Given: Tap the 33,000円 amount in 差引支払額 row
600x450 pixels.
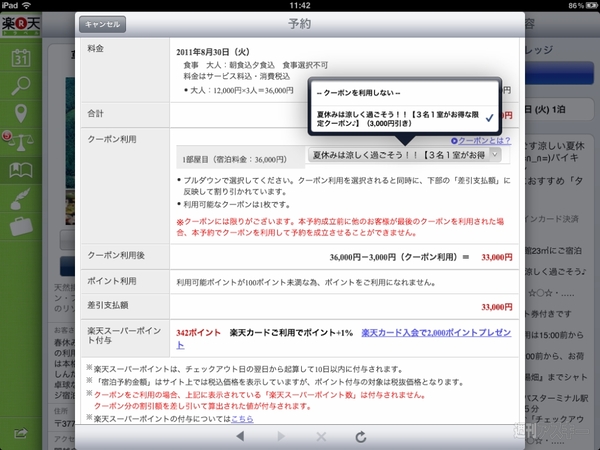Looking at the screenshot, I should click(x=496, y=307).
